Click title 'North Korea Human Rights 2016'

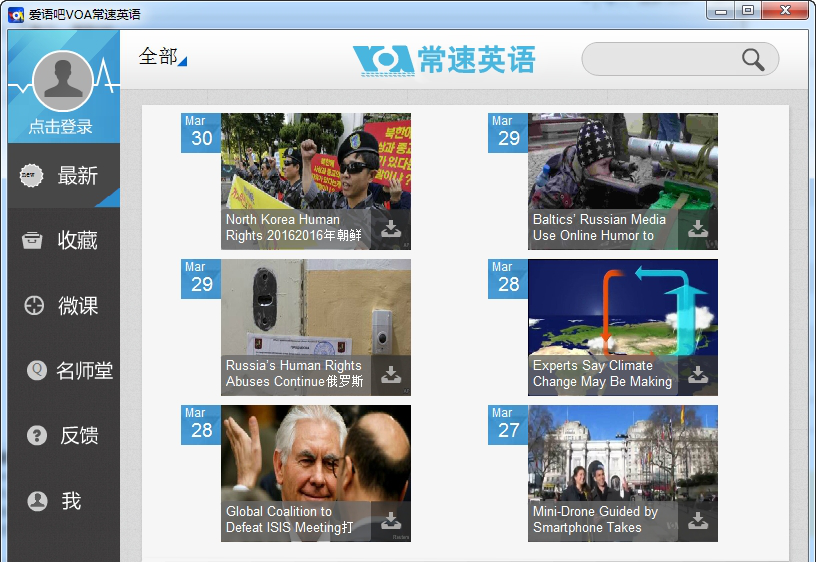(294, 227)
